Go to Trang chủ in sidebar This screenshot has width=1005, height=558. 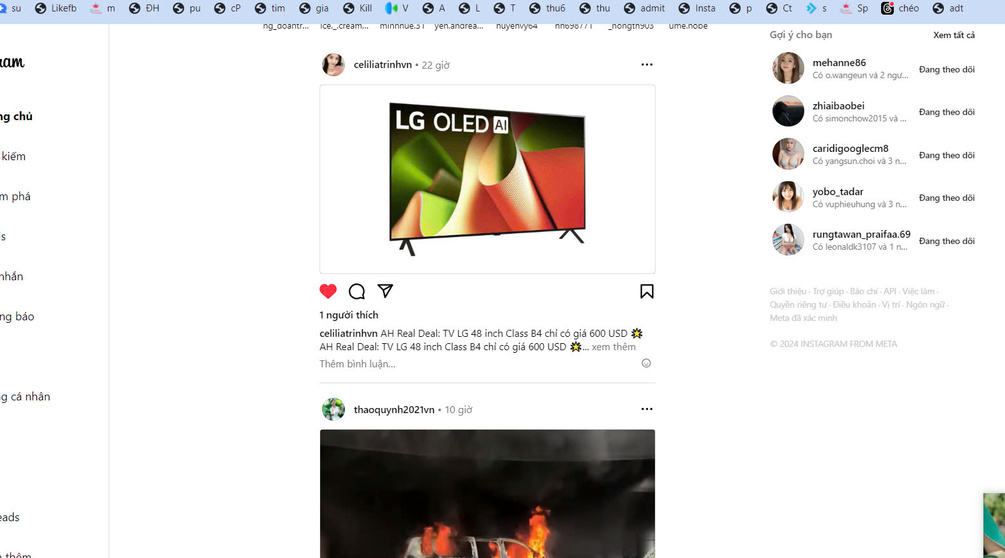(x=16, y=116)
